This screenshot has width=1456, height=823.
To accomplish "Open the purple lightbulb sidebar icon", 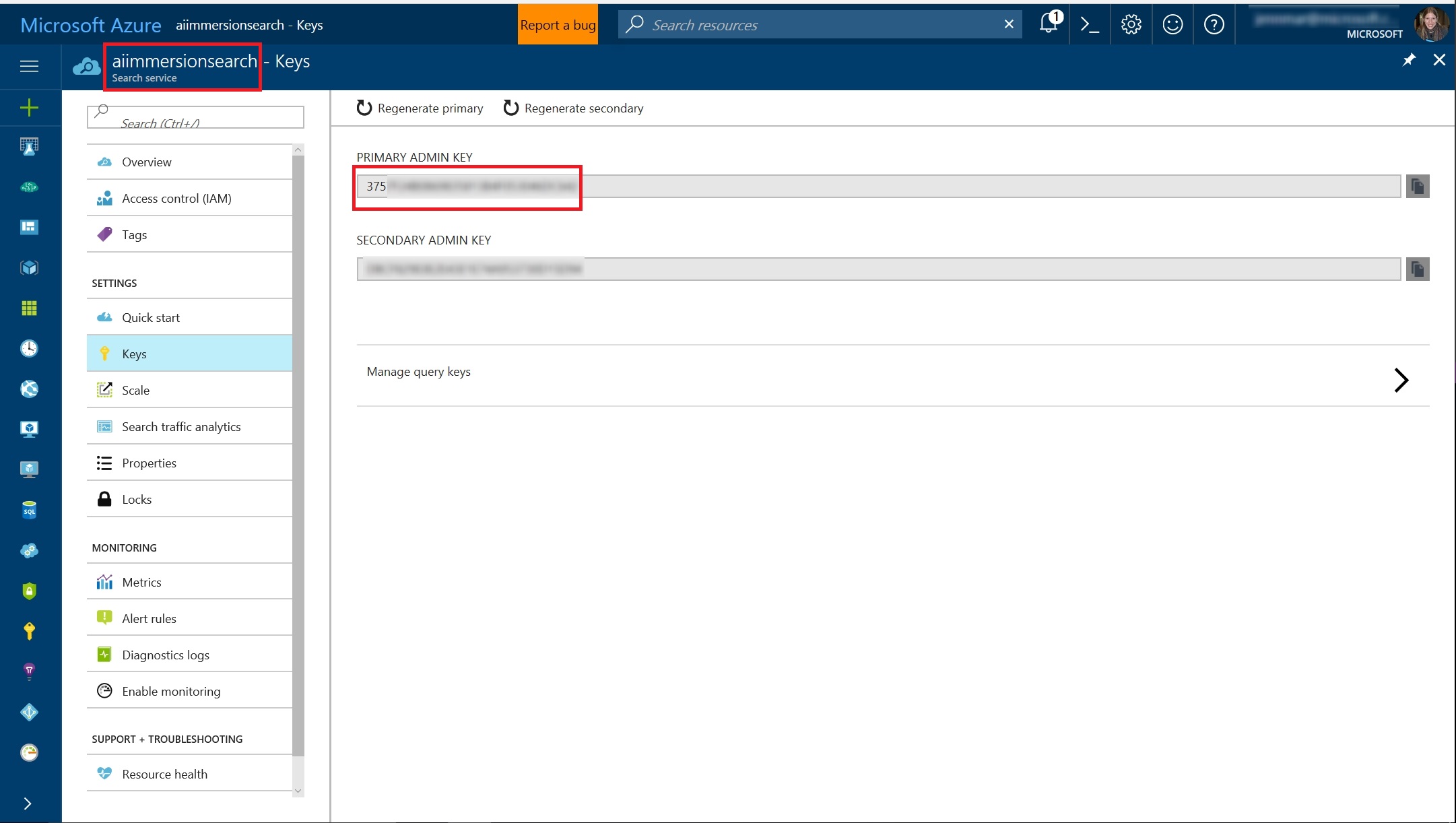I will click(x=29, y=671).
